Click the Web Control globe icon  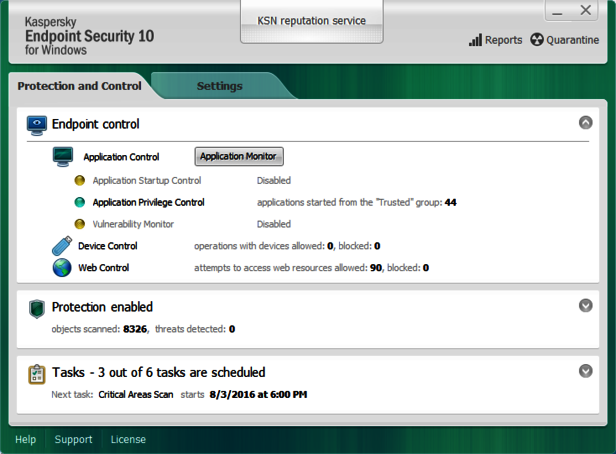pos(62,268)
